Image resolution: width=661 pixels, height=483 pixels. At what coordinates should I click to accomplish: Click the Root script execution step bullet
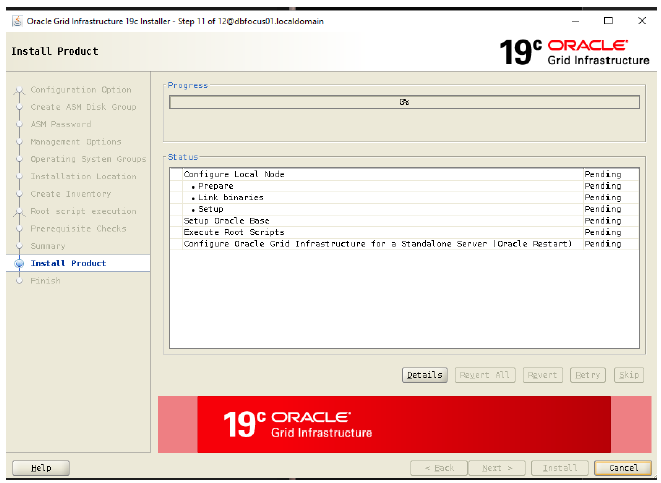pos(19,212)
